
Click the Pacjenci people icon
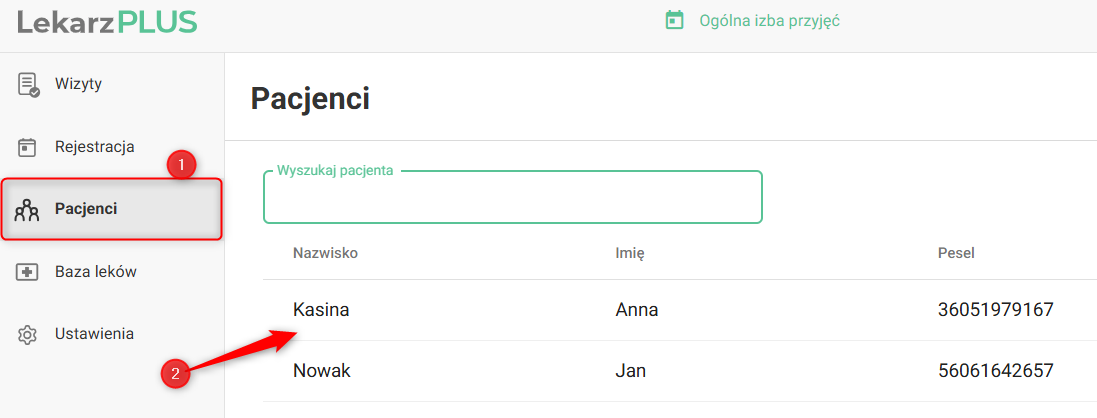tap(27, 210)
